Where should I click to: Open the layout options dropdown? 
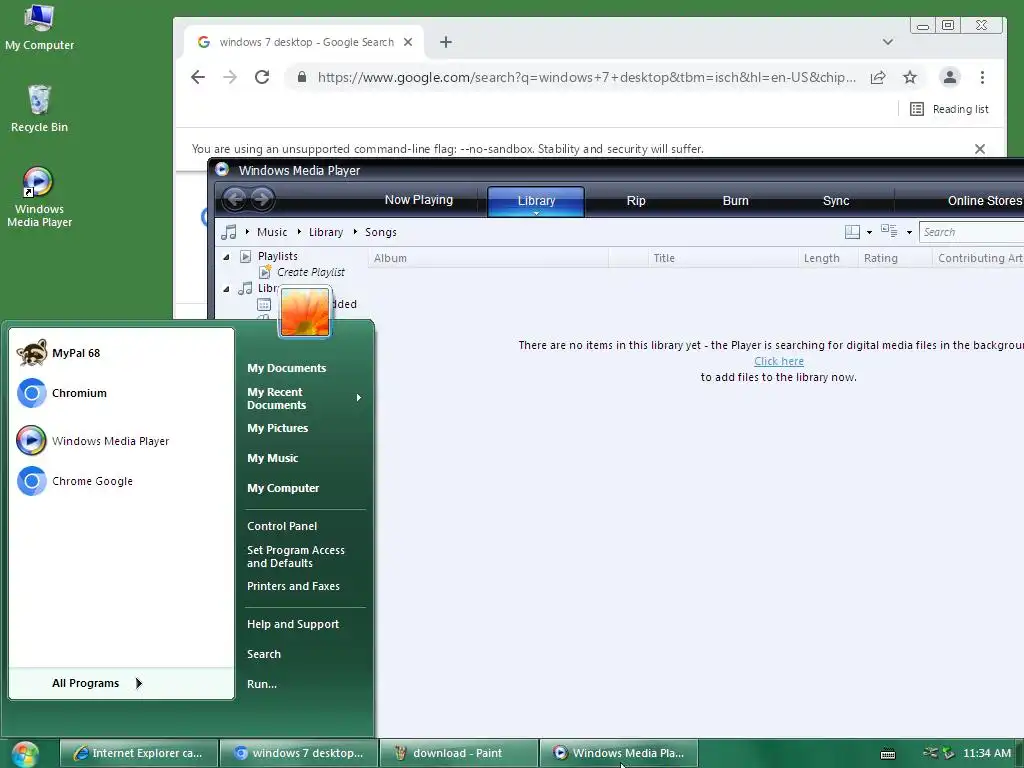coord(869,232)
